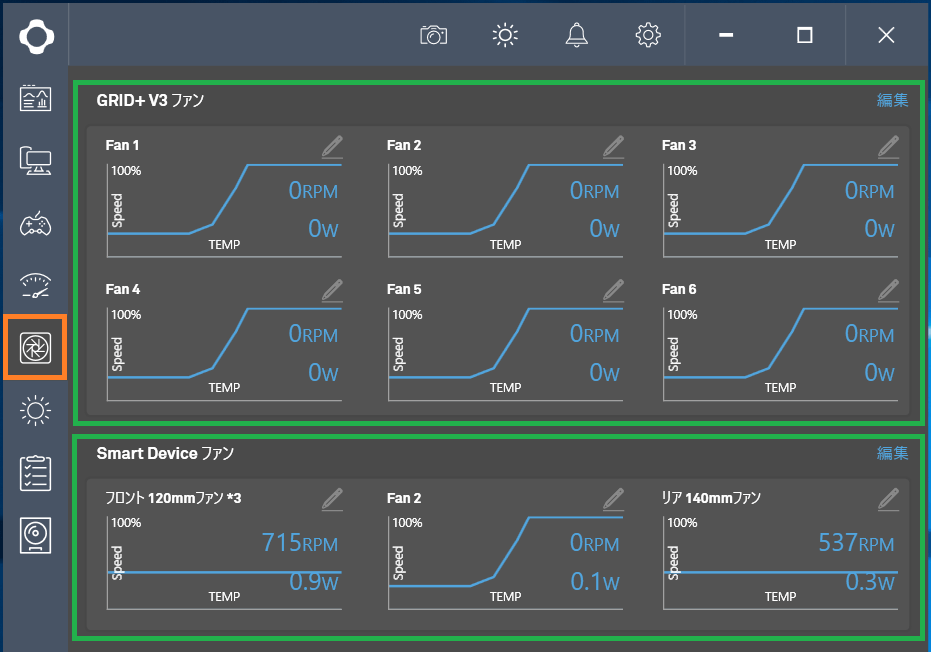
Task: Click 編集 link for GRID+ V3 ファン
Action: [892, 100]
